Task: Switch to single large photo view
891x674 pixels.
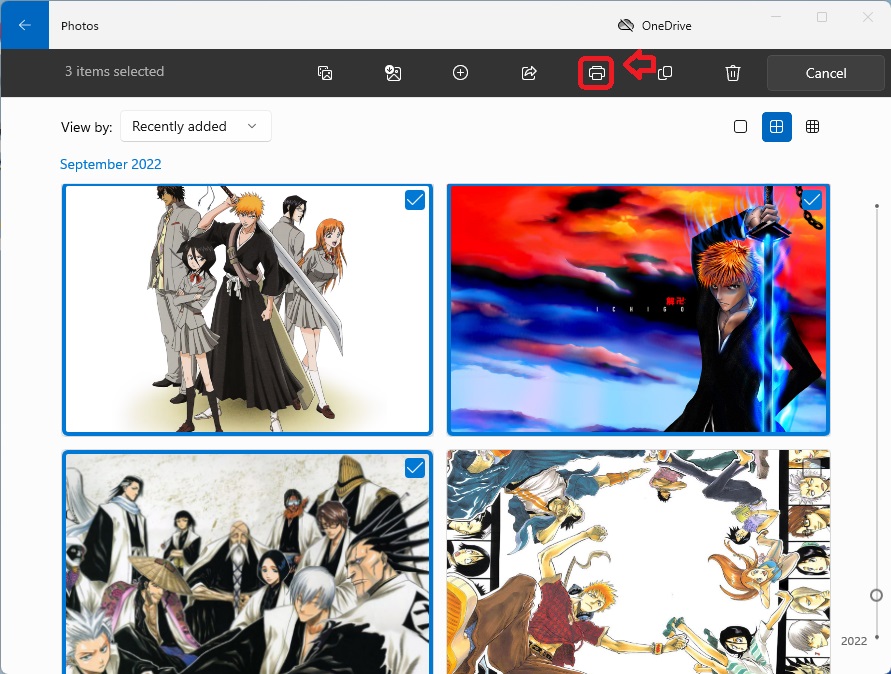Action: point(740,126)
